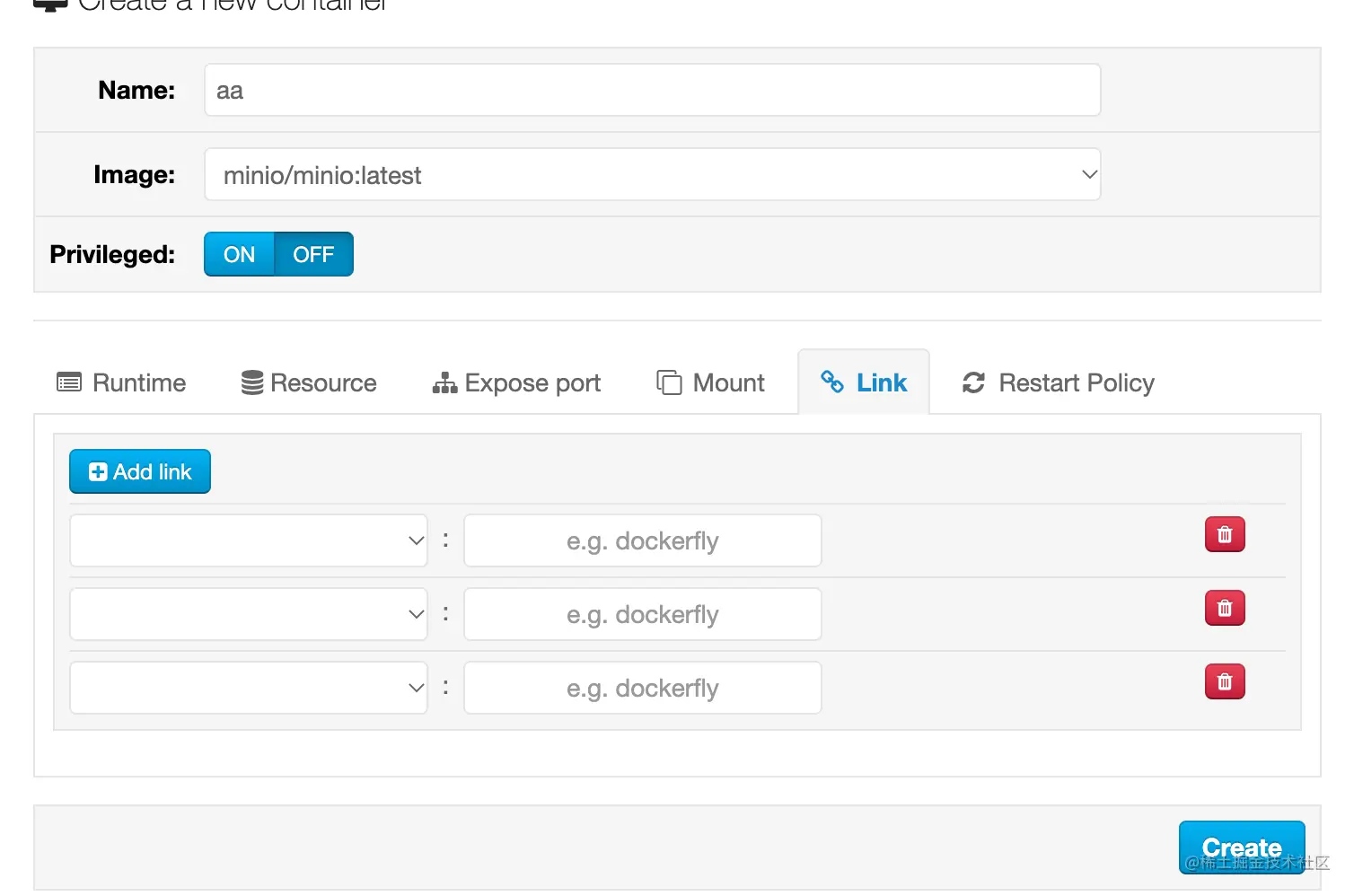
Task: Switch to the Mount tab
Action: (x=710, y=383)
